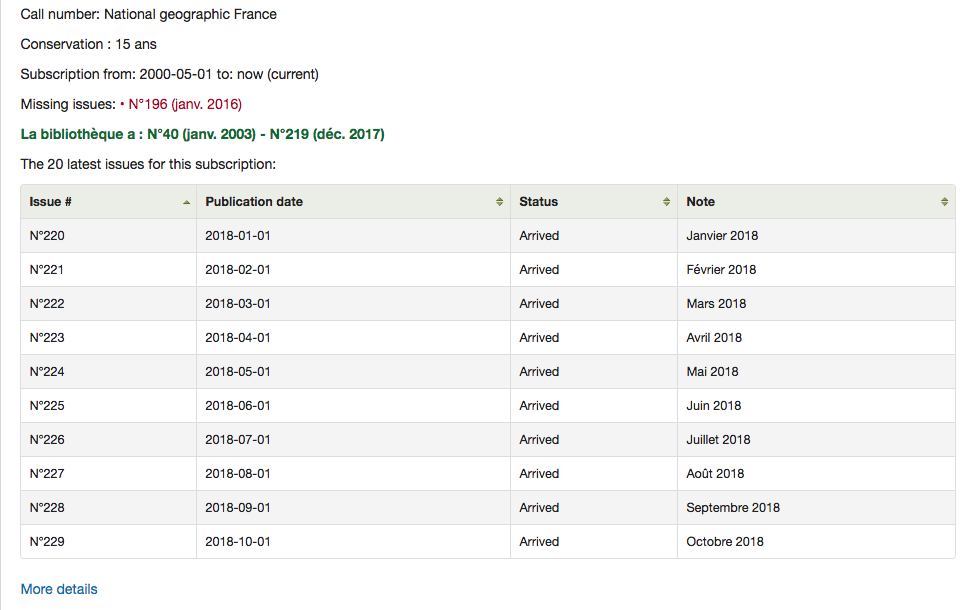Sort table by Status header

coord(538,202)
